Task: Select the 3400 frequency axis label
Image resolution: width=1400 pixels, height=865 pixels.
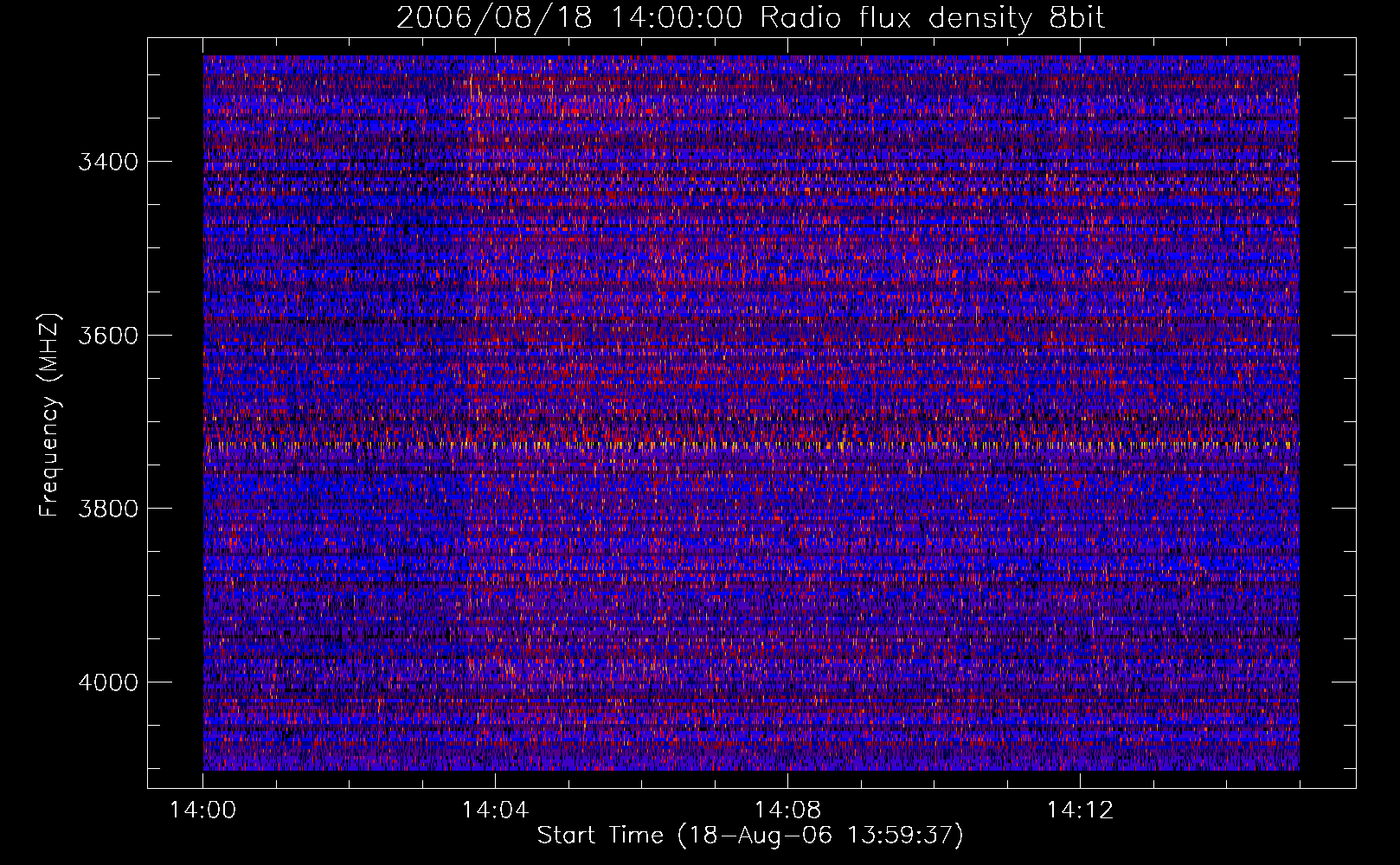Action: pyautogui.click(x=108, y=162)
